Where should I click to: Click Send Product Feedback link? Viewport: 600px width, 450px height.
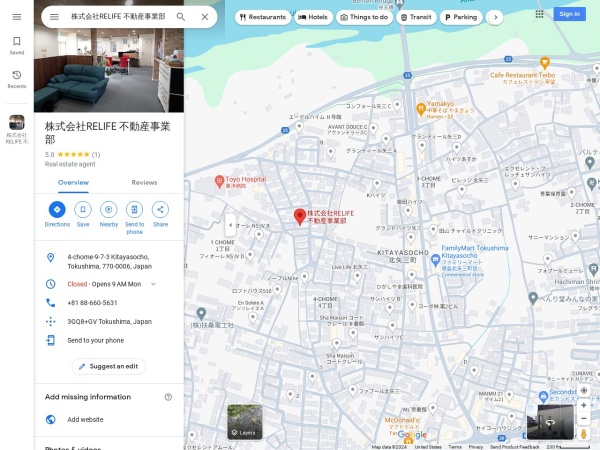(515, 447)
